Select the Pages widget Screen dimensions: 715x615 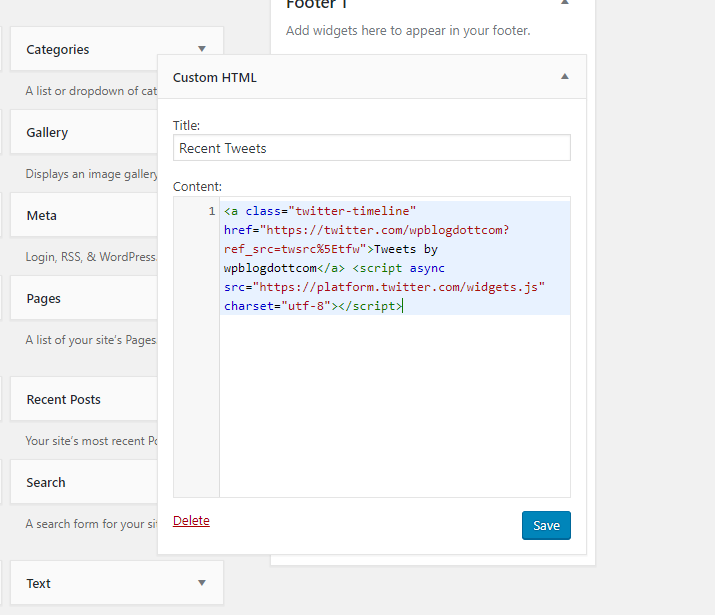tap(84, 298)
